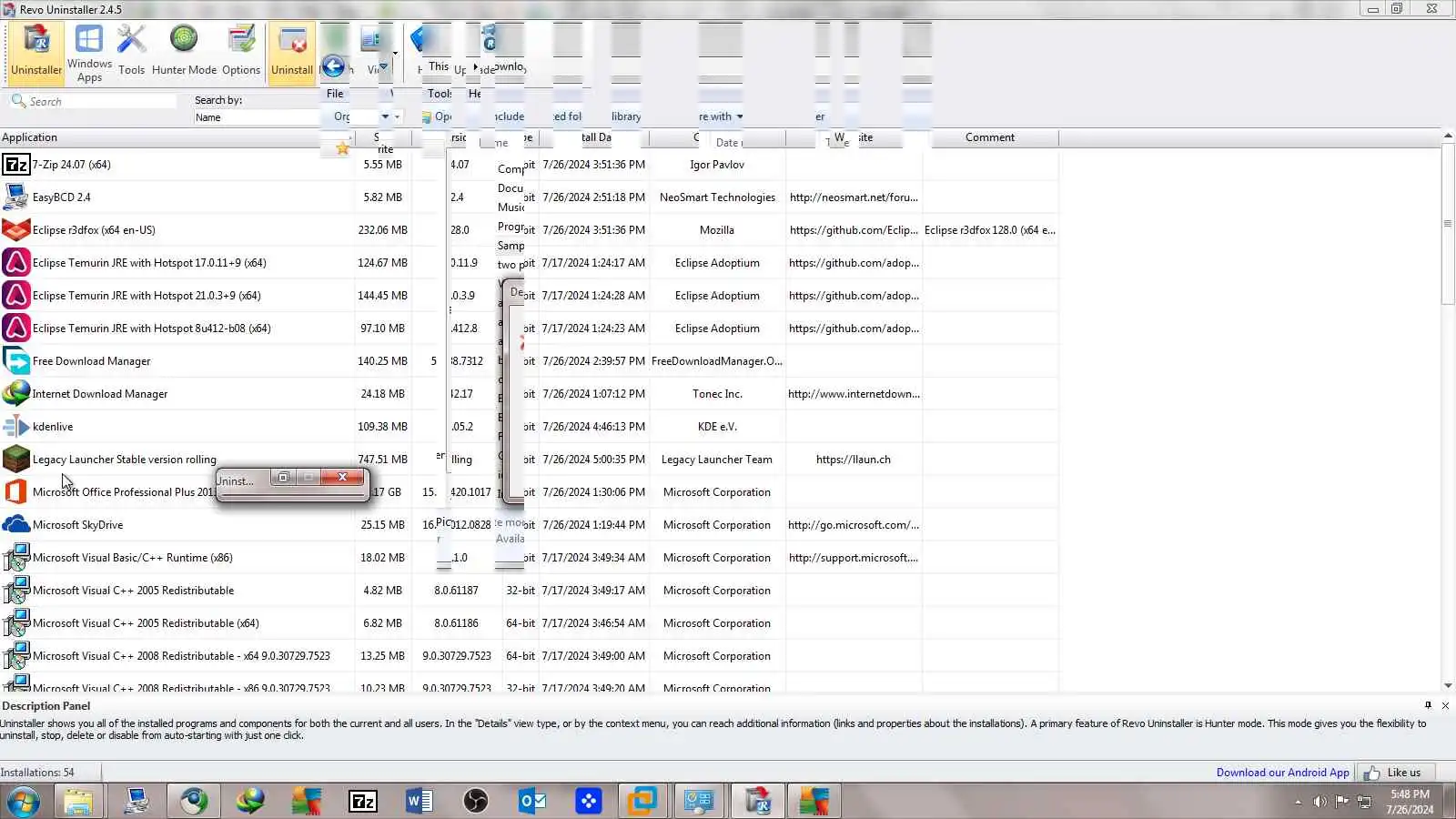This screenshot has height=819, width=1456.
Task: Open the 7-Zip taskbar icon
Action: click(x=363, y=802)
